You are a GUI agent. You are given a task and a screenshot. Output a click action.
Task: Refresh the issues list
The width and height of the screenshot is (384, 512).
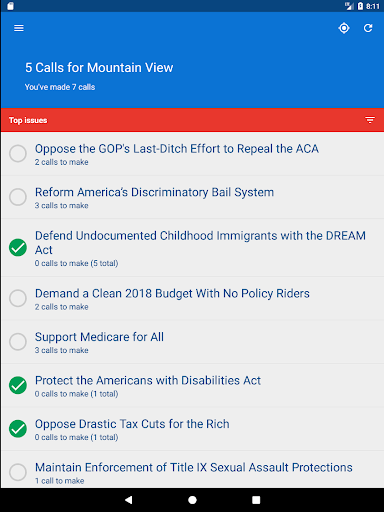pos(368,28)
